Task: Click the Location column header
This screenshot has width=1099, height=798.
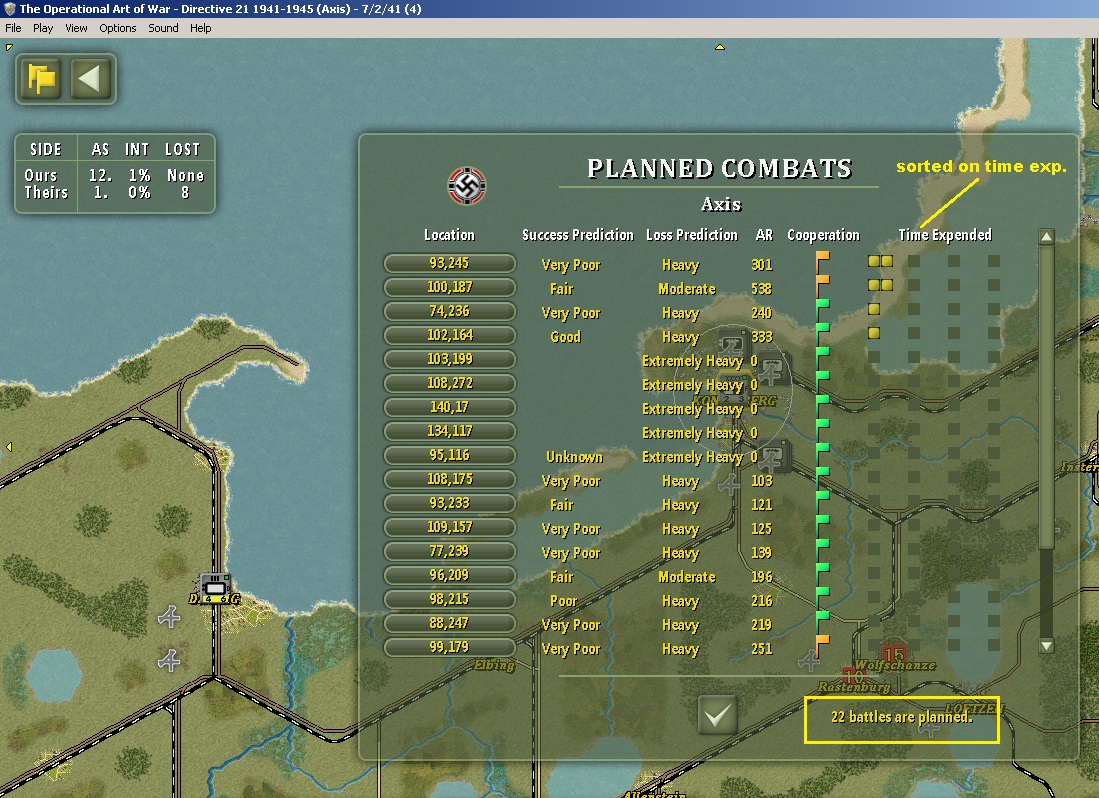Action: click(449, 235)
